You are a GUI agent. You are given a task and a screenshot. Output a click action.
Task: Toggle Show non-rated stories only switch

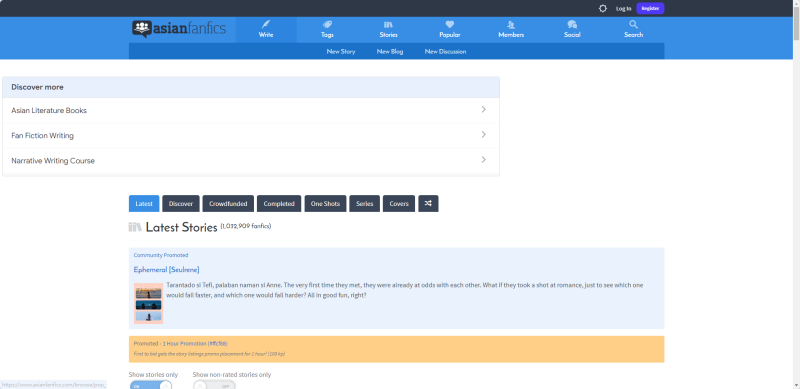pyautogui.click(x=214, y=385)
